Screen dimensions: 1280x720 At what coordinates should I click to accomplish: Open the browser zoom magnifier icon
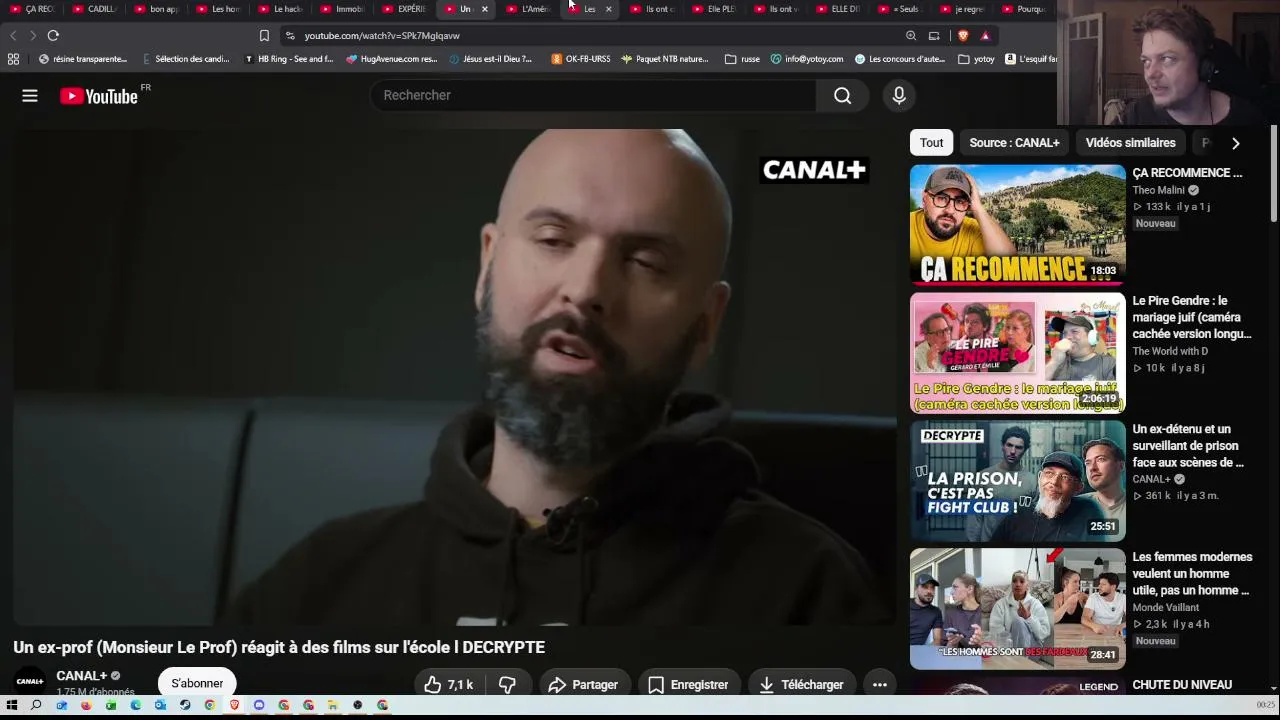tap(911, 36)
